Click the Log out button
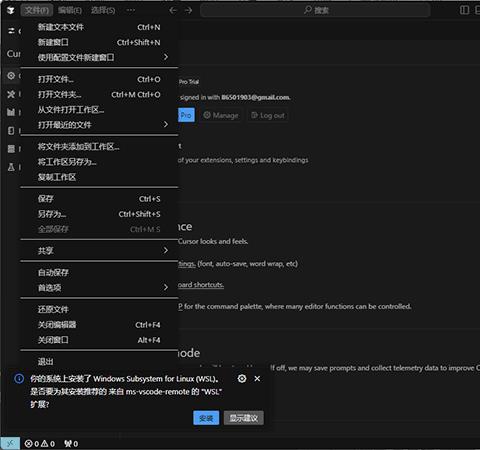This screenshot has height=450, width=480. click(x=268, y=115)
